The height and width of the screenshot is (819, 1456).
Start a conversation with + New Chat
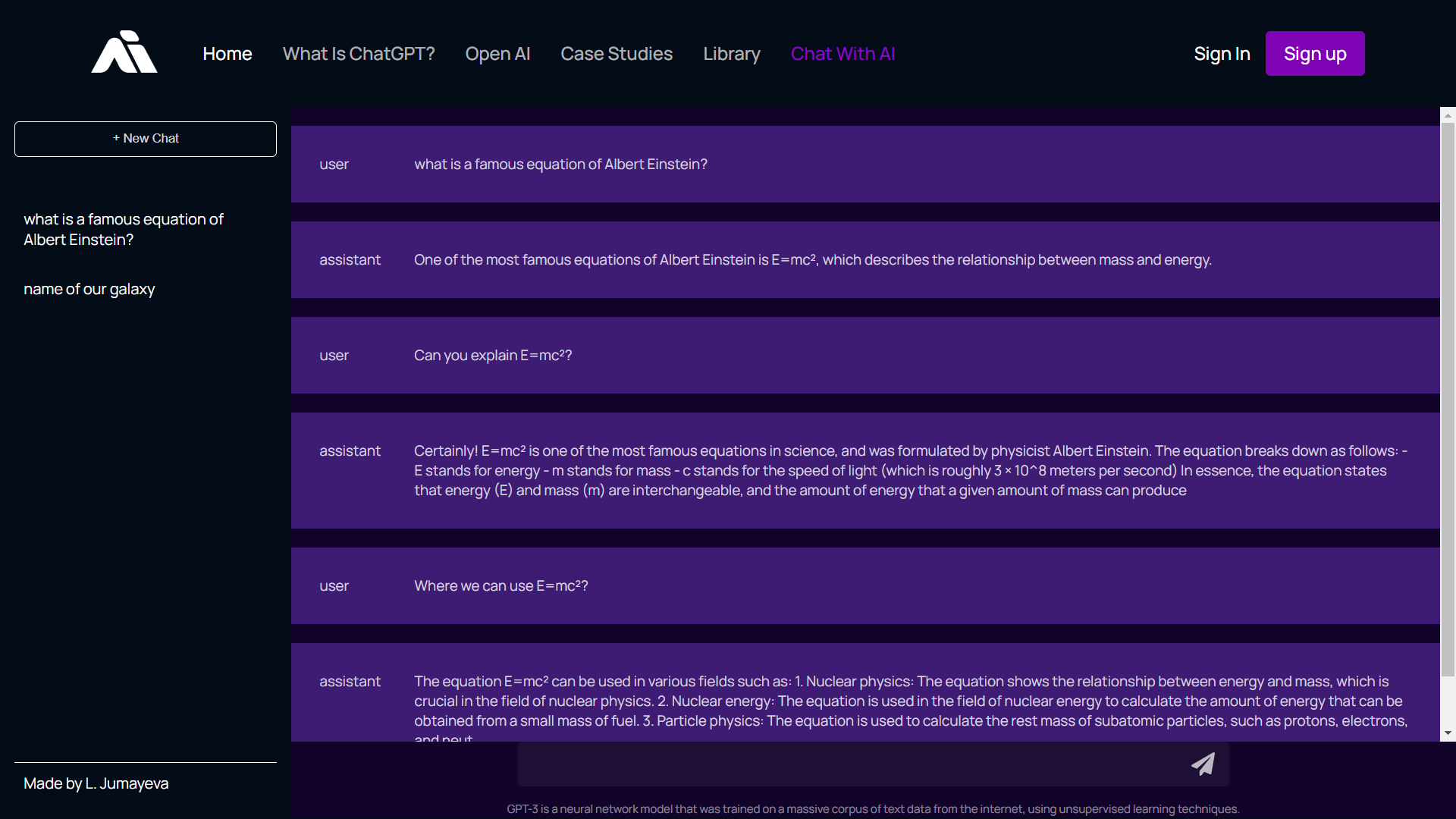point(146,139)
